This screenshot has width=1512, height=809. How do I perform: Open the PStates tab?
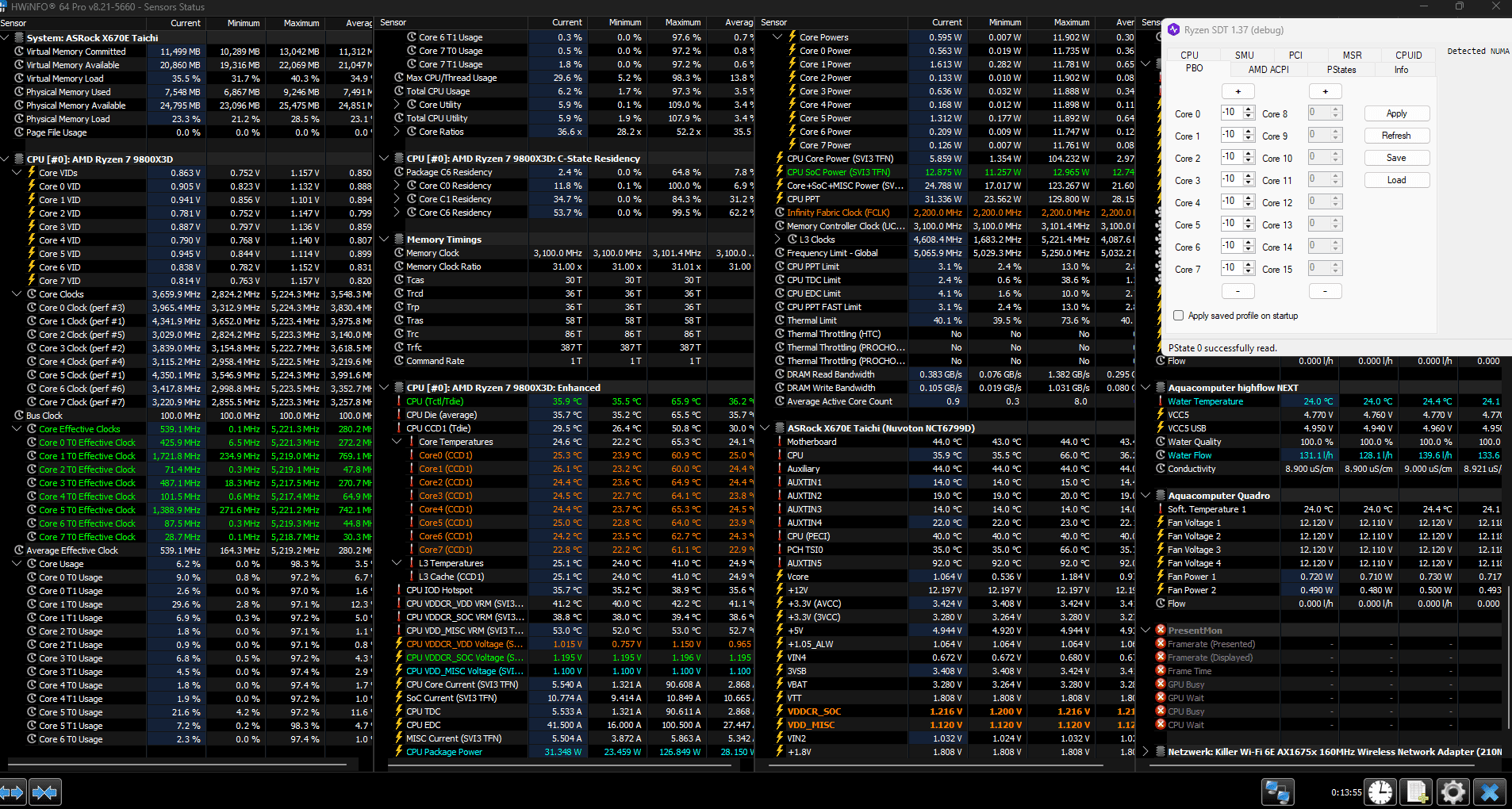click(x=1341, y=70)
